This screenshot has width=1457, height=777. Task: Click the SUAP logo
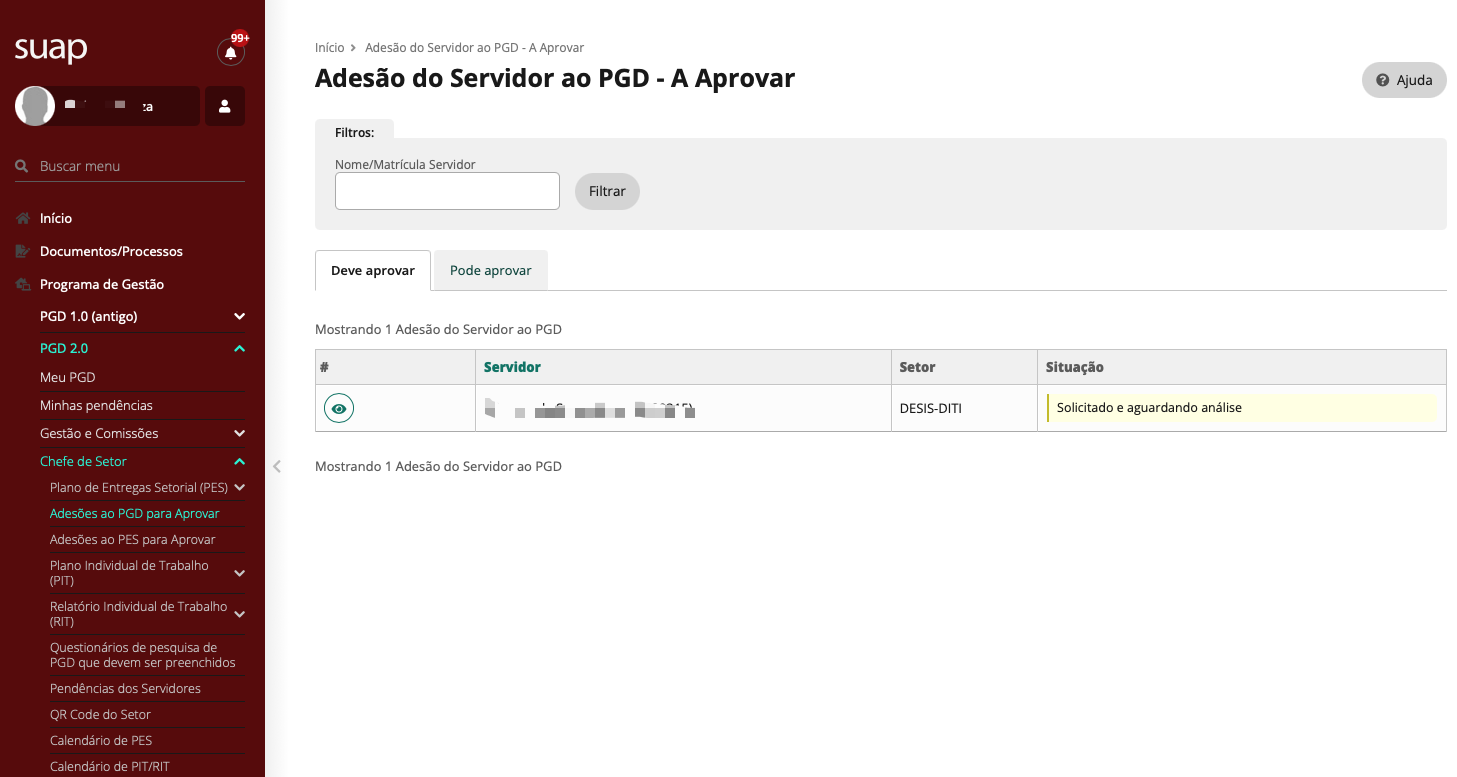pos(51,49)
